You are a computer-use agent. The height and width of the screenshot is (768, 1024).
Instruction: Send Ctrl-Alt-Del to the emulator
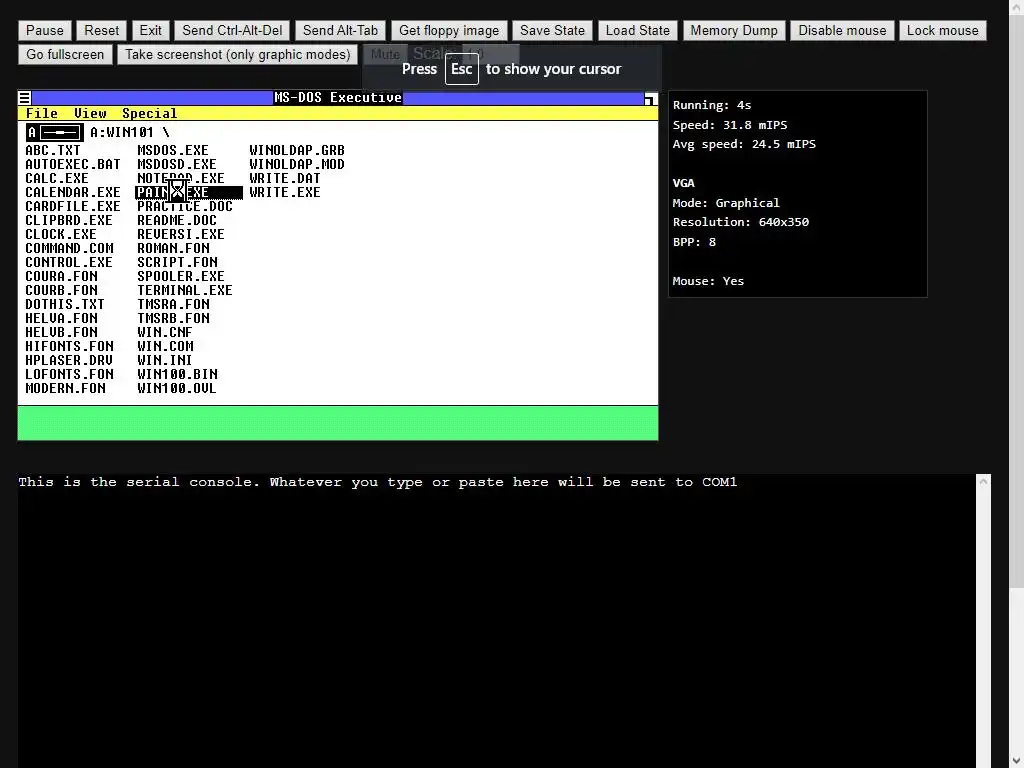232,31
